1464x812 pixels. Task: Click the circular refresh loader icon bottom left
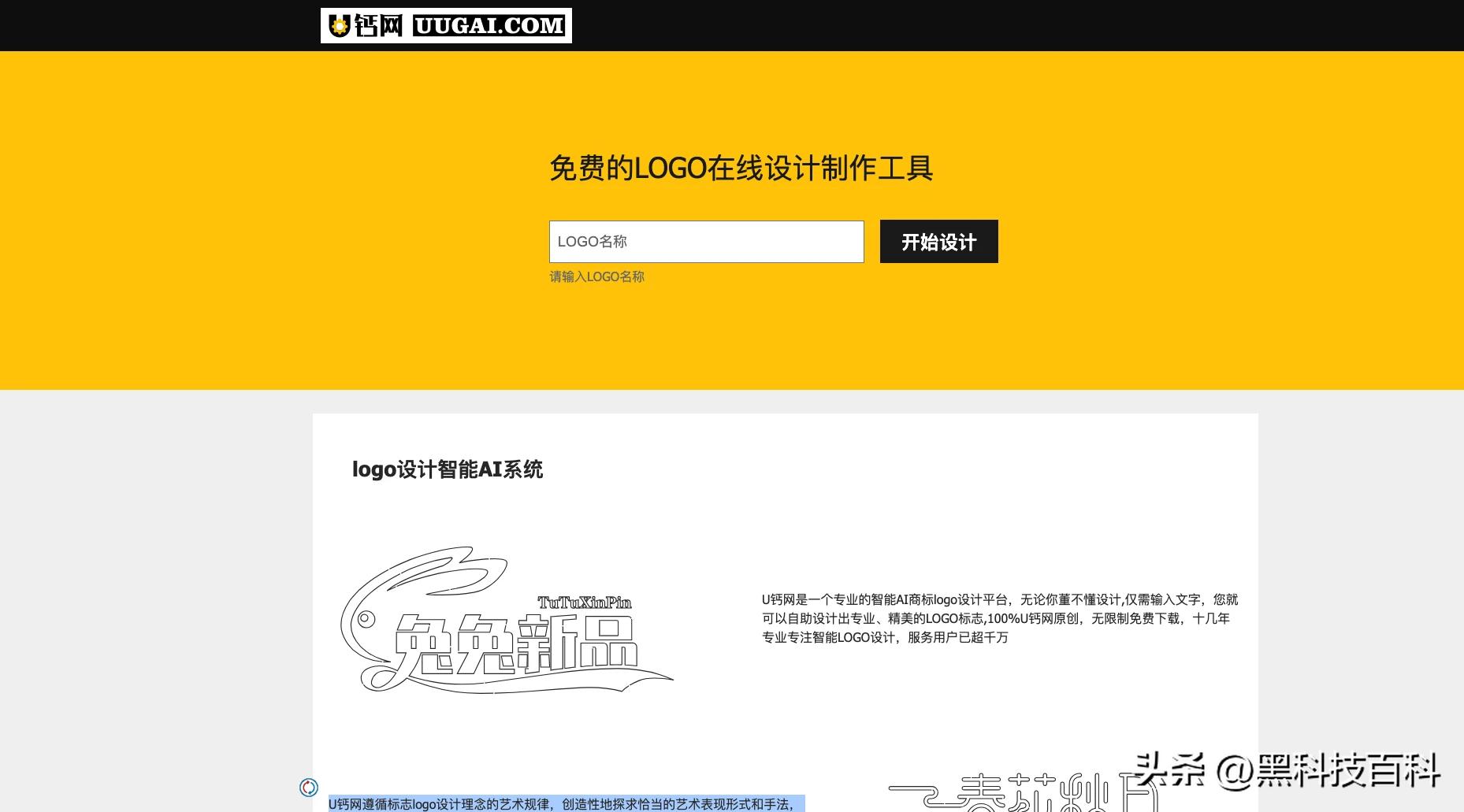point(309,787)
